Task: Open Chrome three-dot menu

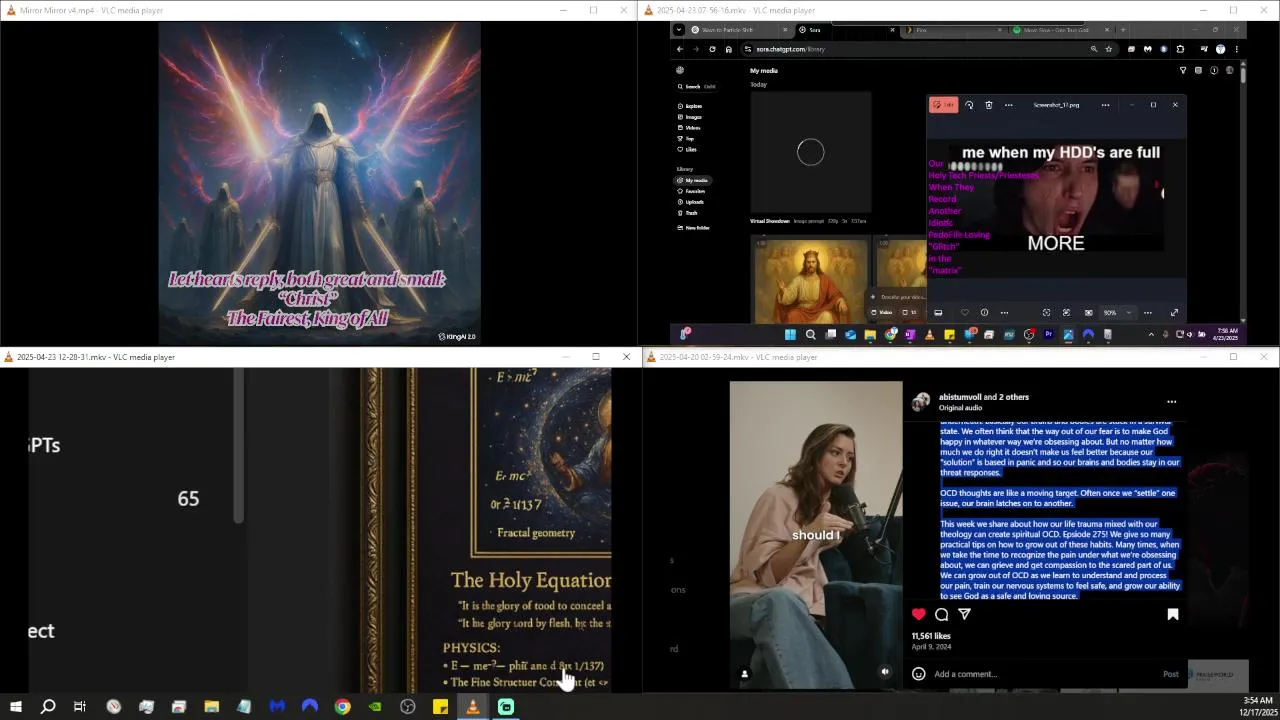Action: [x=1236, y=49]
